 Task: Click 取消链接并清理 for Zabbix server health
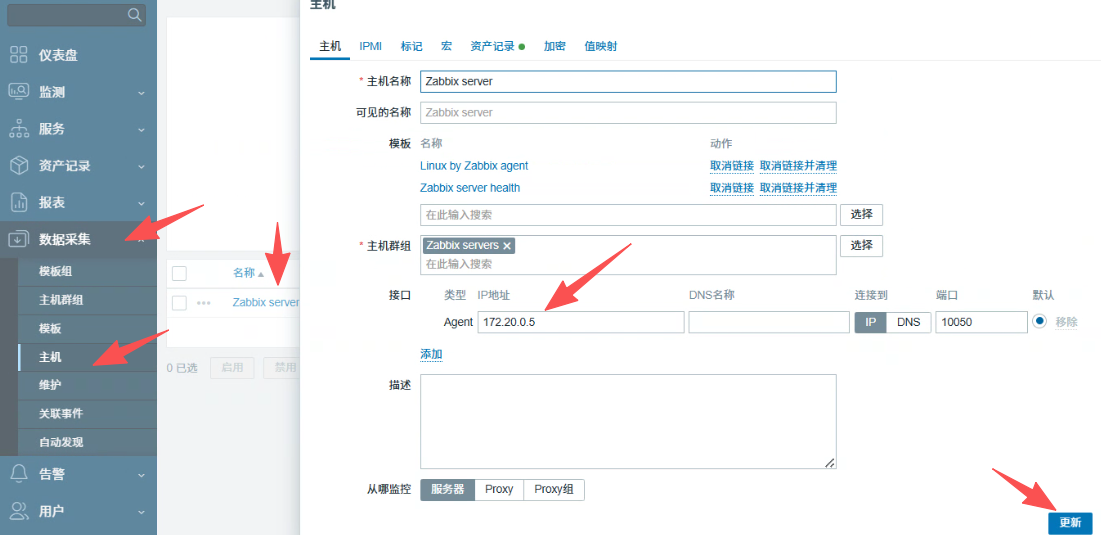pyautogui.click(x=798, y=188)
